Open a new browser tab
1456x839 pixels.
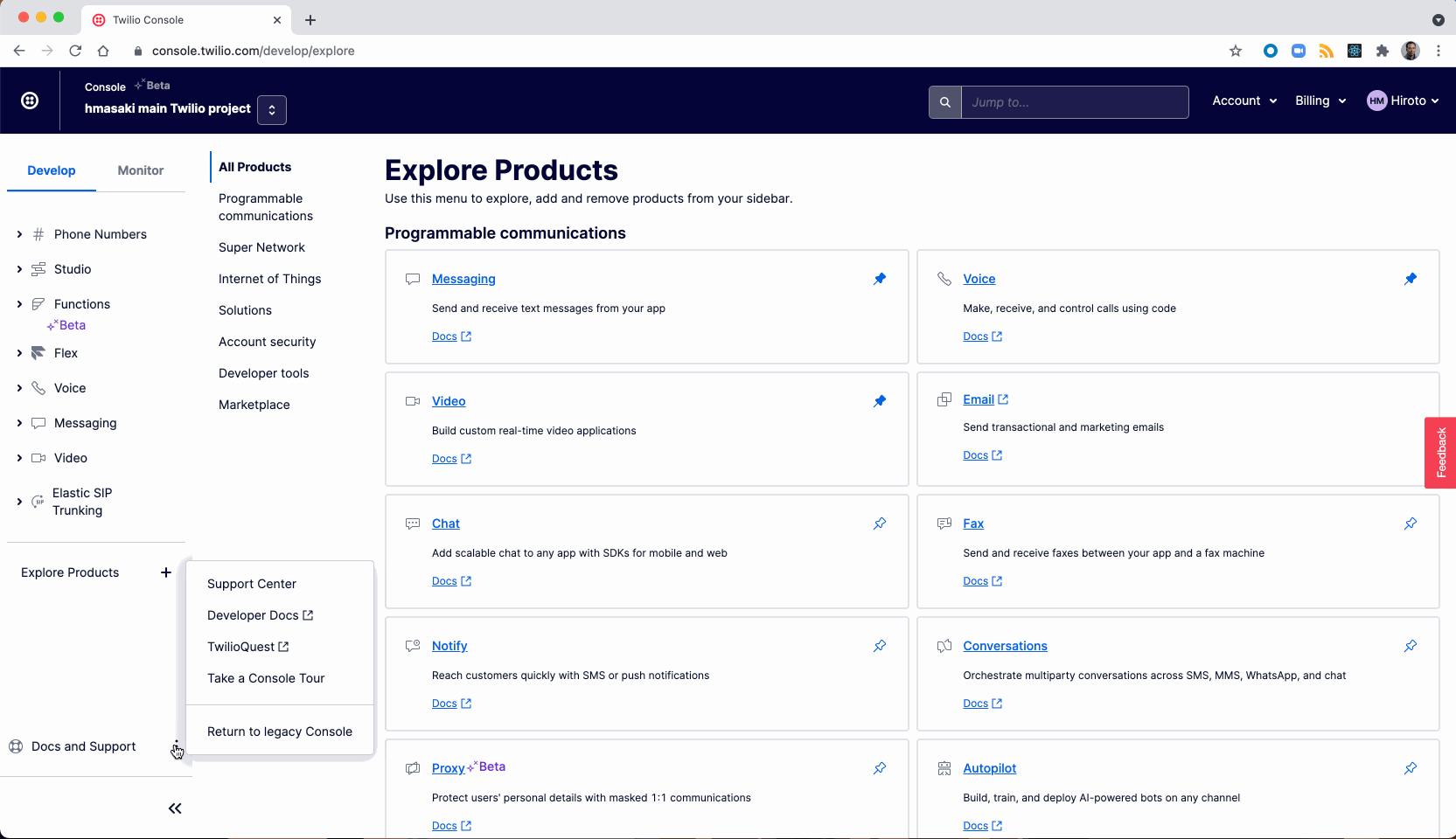(310, 19)
